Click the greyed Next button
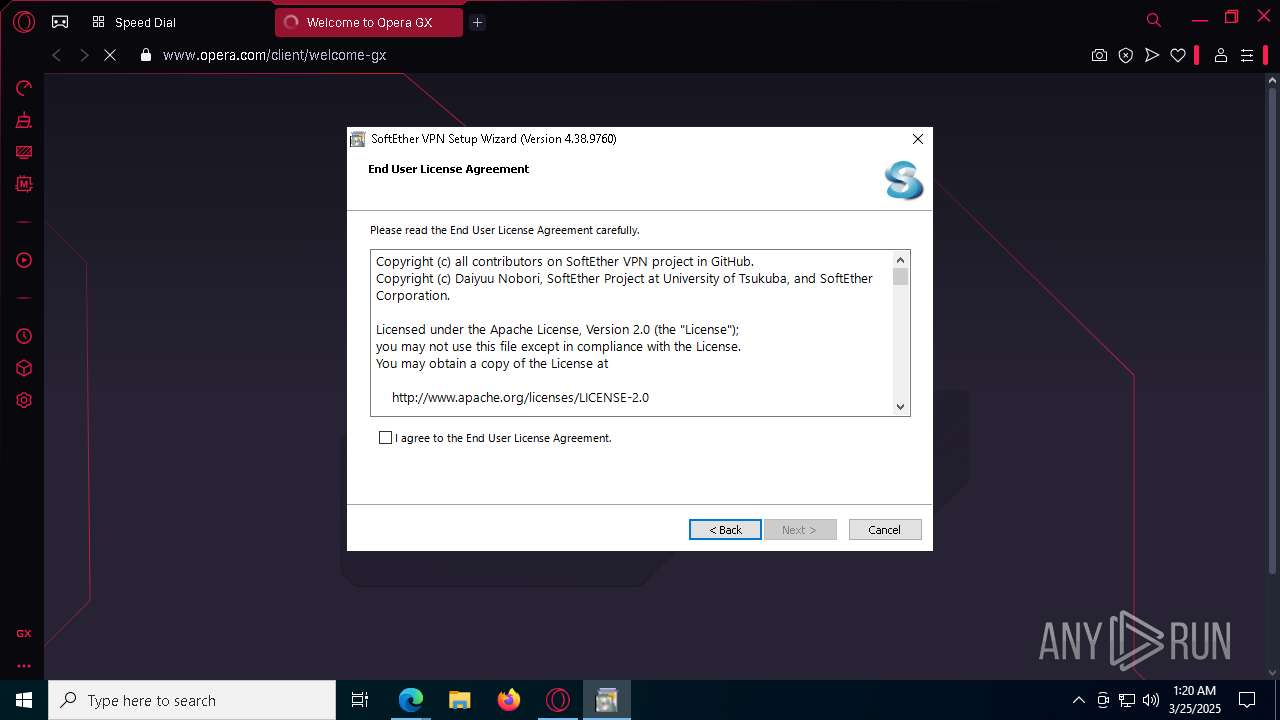The width and height of the screenshot is (1280, 720). tap(800, 529)
